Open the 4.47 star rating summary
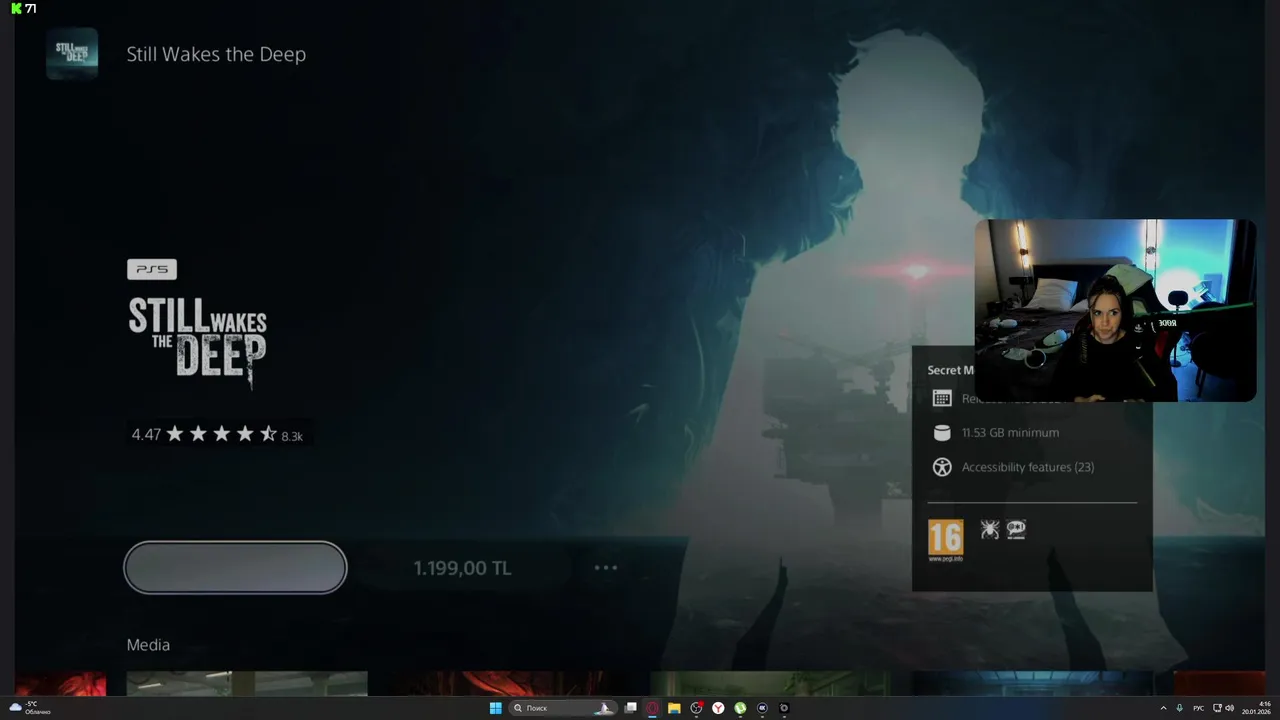This screenshot has height=720, width=1280. pyautogui.click(x=217, y=434)
